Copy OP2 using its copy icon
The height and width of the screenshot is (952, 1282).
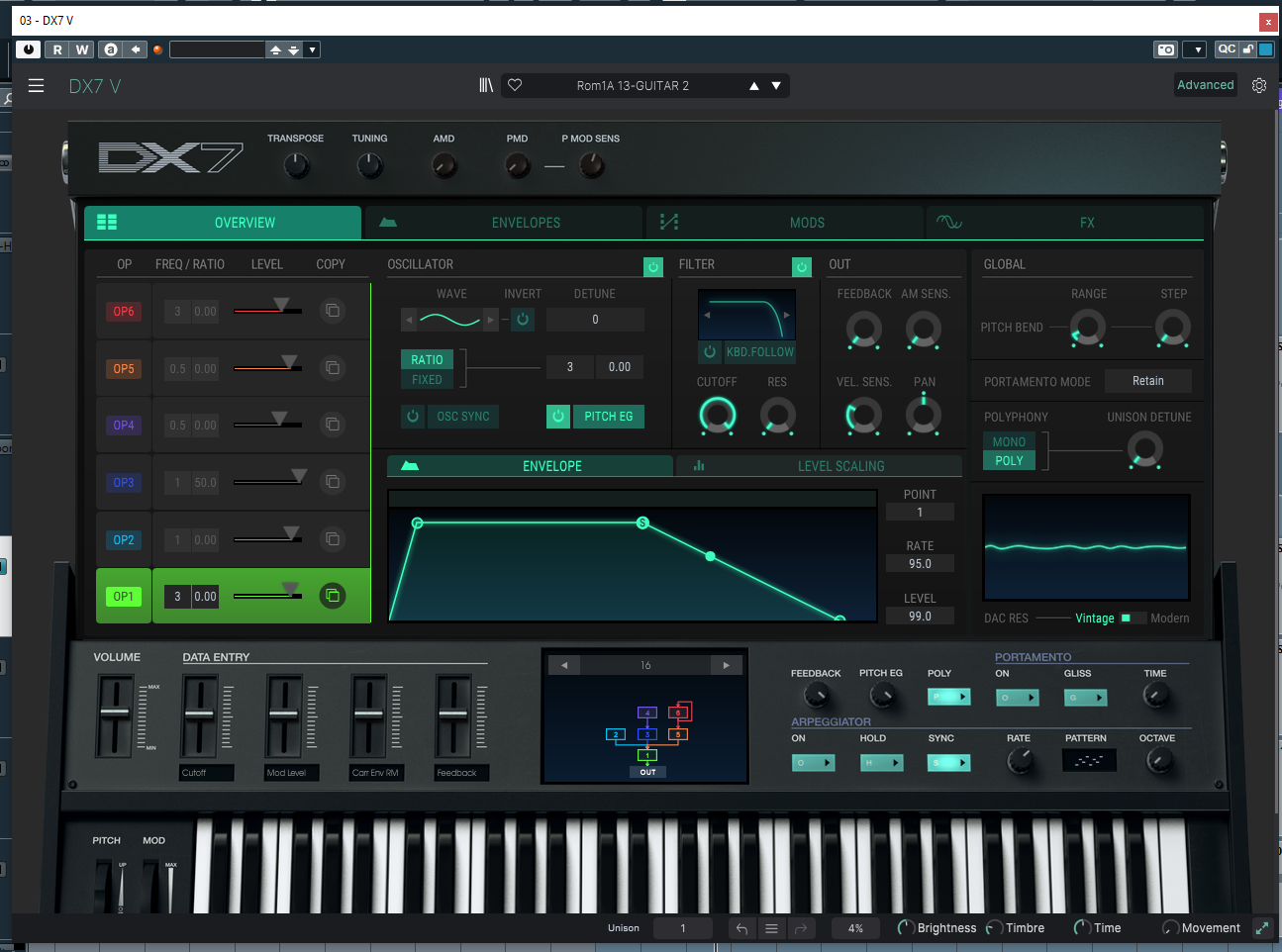click(333, 539)
